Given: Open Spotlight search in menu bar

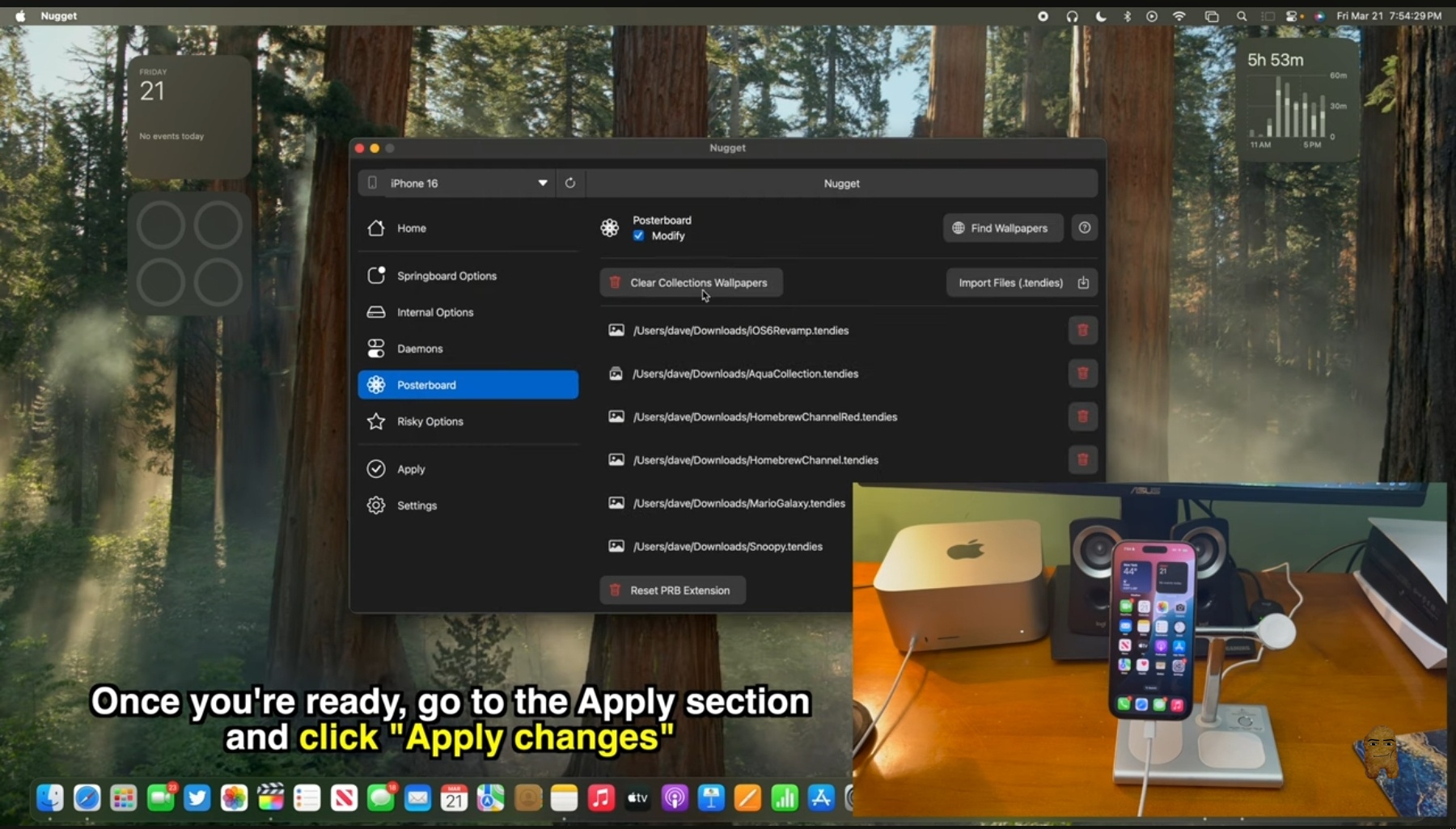Looking at the screenshot, I should [1242, 15].
